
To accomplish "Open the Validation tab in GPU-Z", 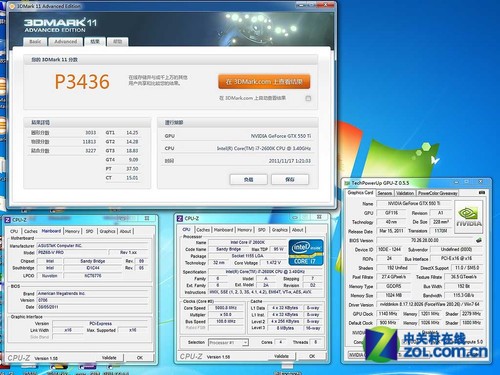I will [405, 193].
